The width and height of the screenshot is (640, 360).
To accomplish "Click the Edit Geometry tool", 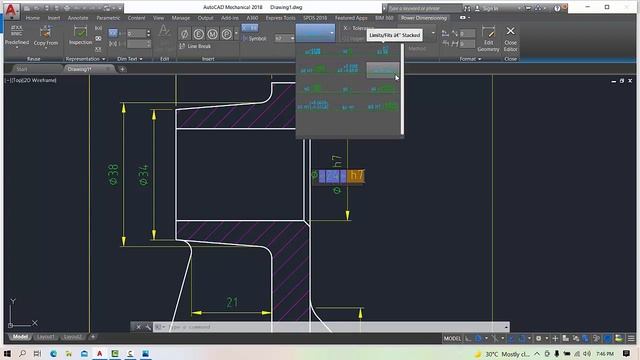I will pyautogui.click(x=488, y=39).
